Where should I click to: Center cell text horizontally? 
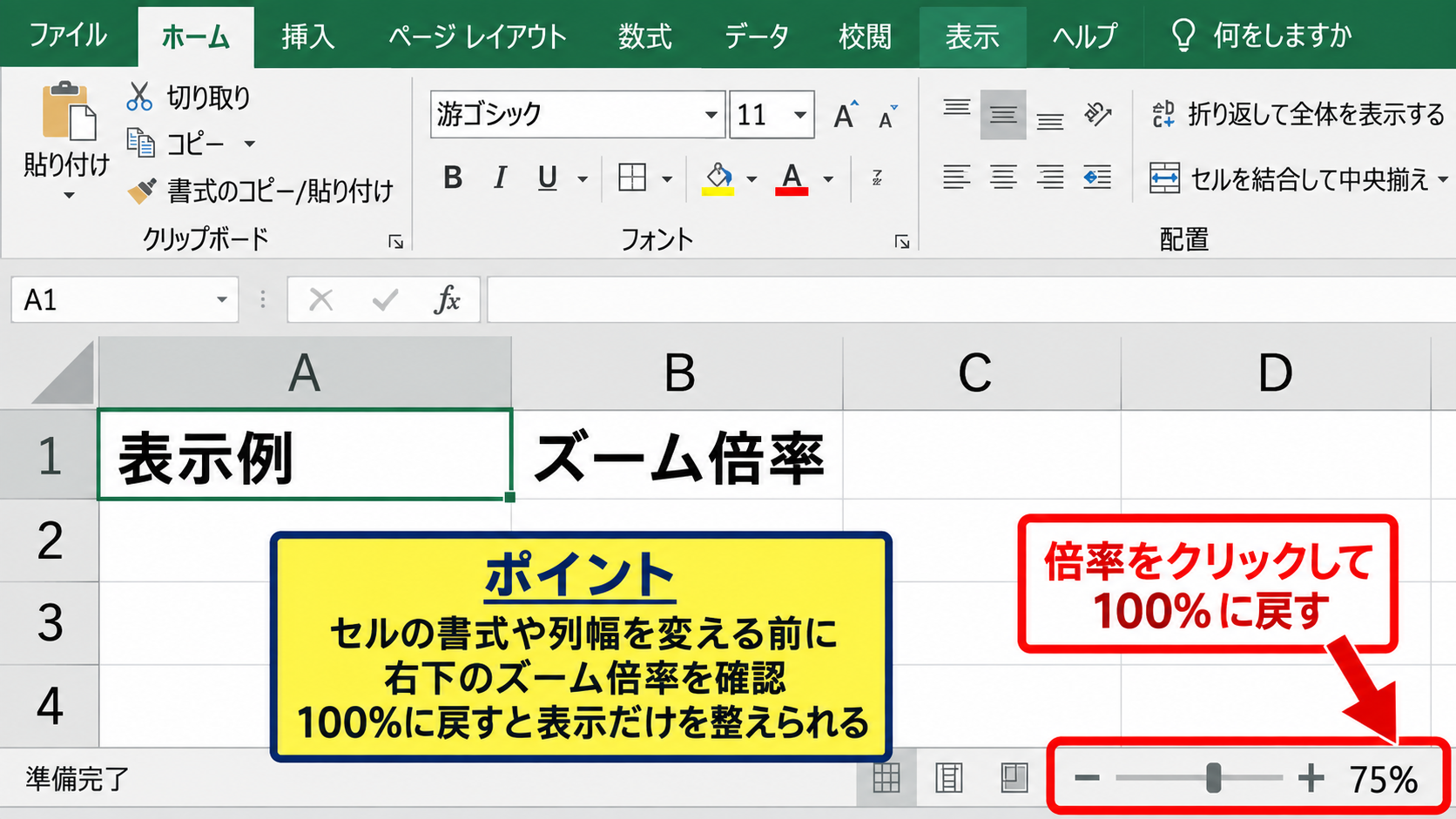click(x=1003, y=178)
